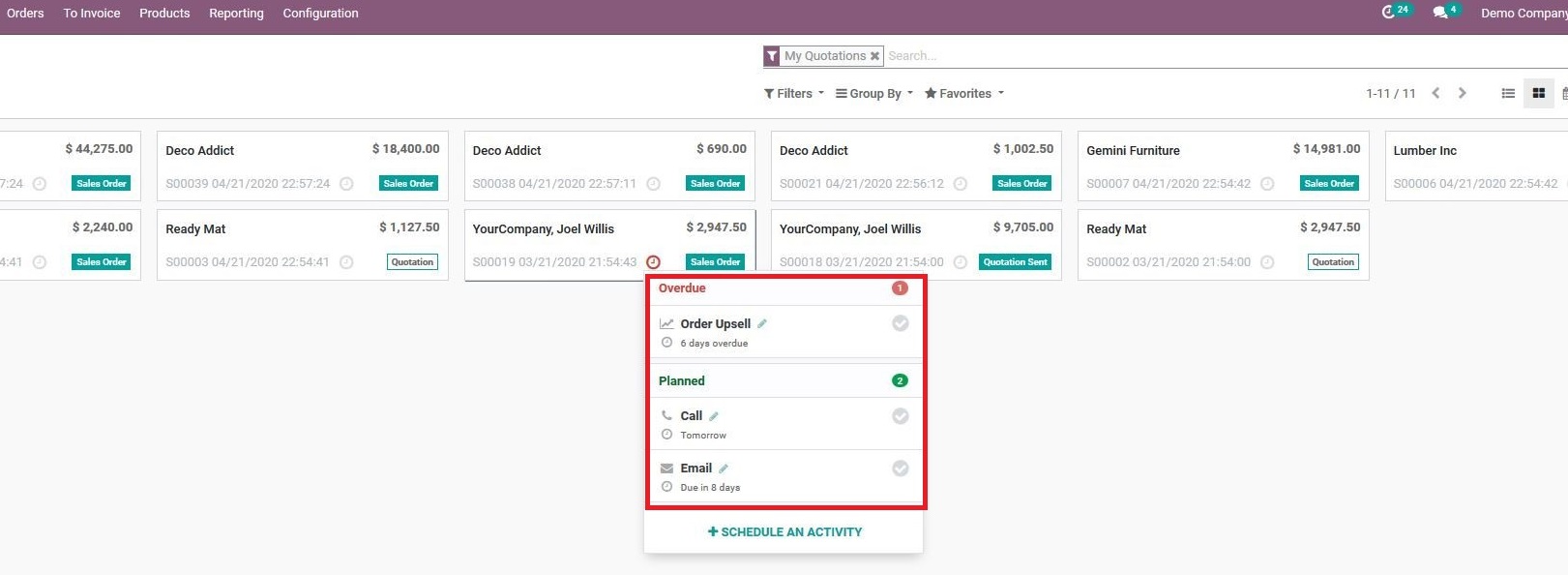Go to next page of records

pos(1463,93)
